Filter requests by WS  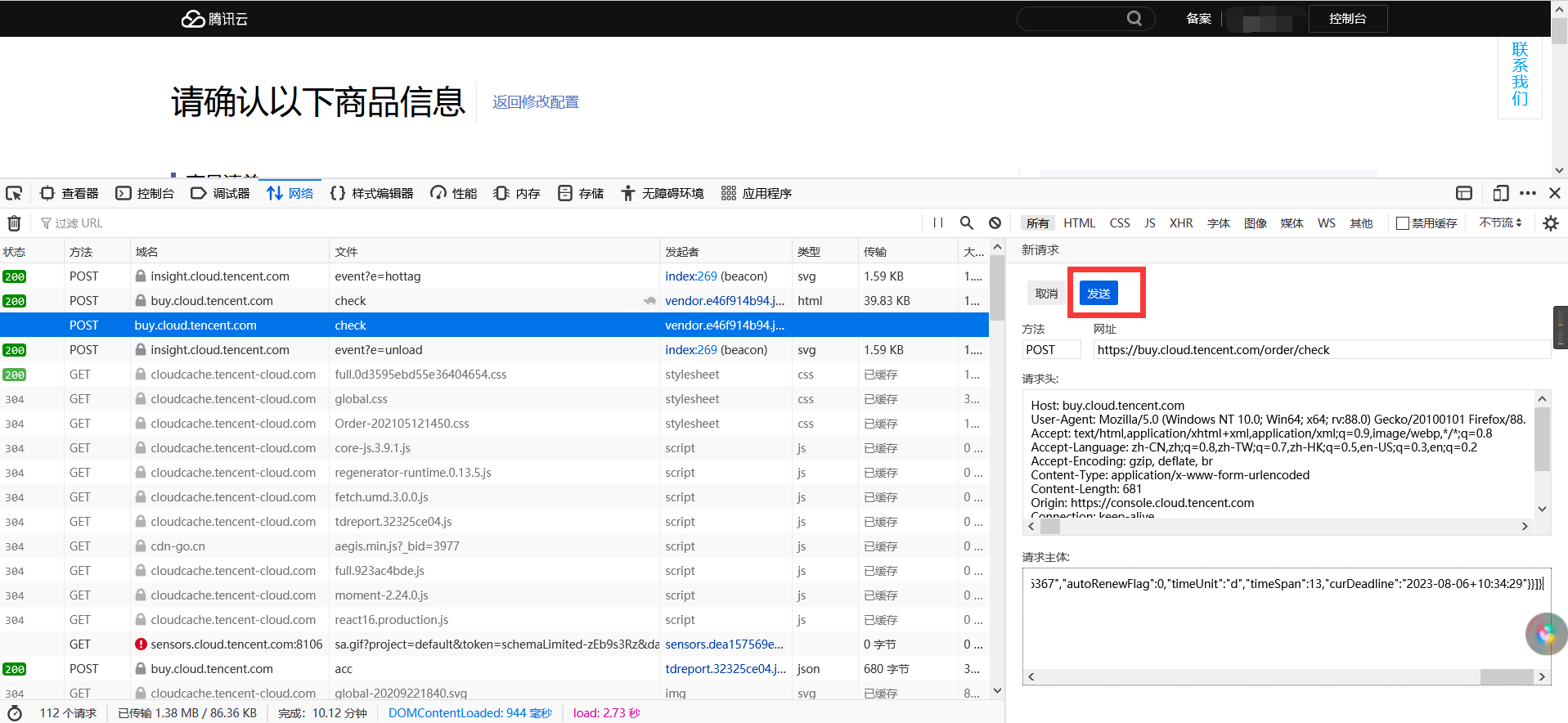[x=1327, y=223]
